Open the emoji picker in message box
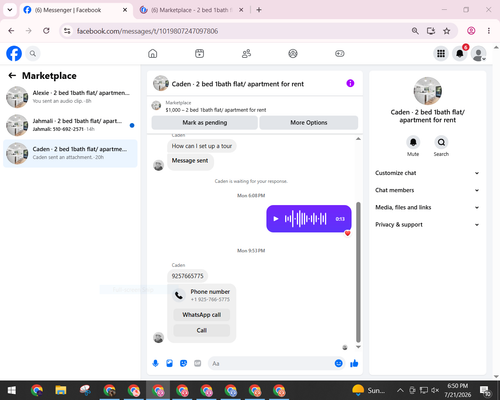Image resolution: width=500 pixels, height=400 pixels. (x=338, y=363)
